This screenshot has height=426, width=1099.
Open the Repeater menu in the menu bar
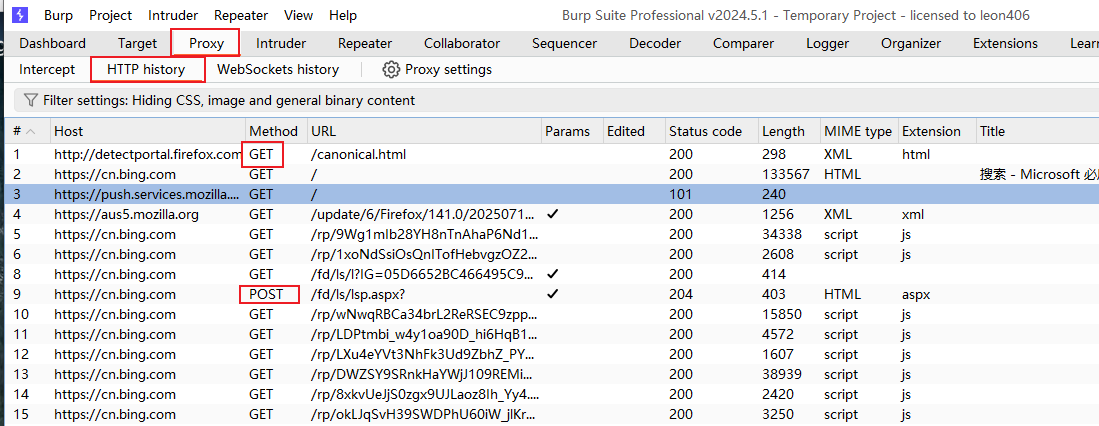click(241, 15)
